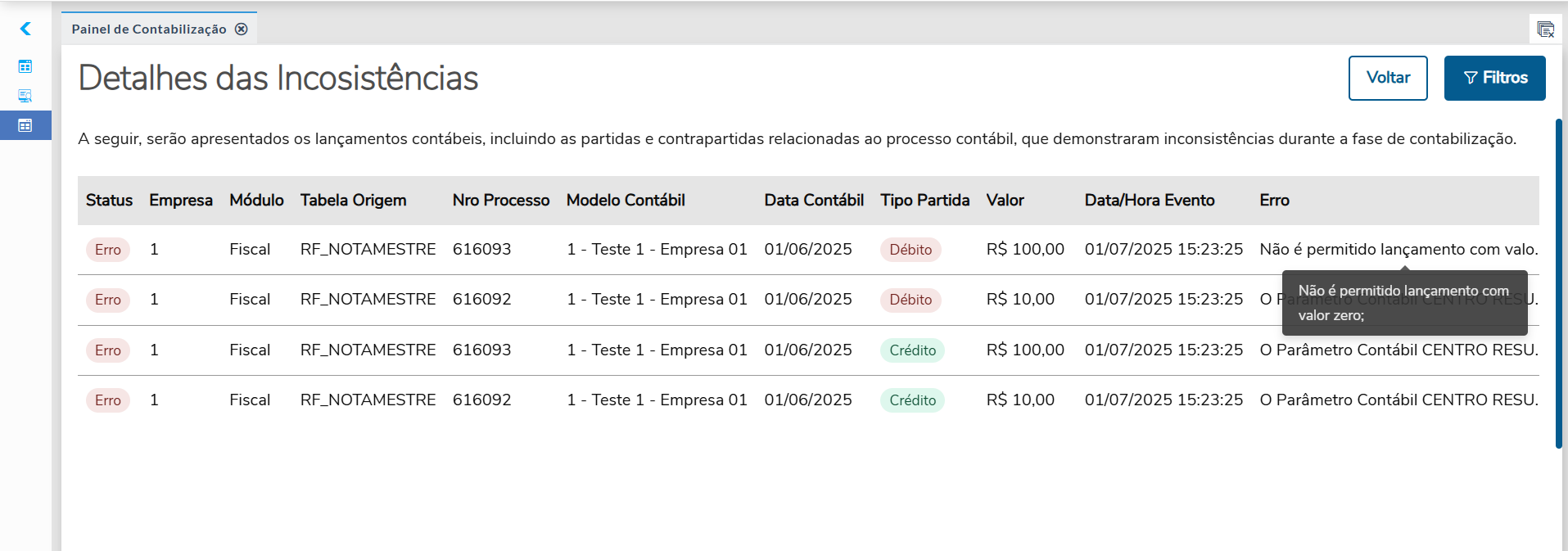Click the Débito badge for process 616092
The height and width of the screenshot is (551, 1568).
[910, 300]
